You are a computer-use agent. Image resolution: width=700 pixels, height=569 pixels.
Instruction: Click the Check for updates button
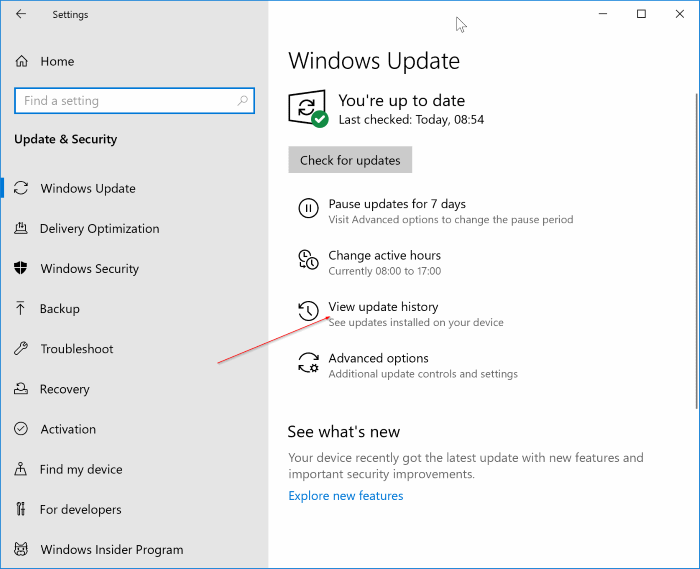(x=350, y=160)
